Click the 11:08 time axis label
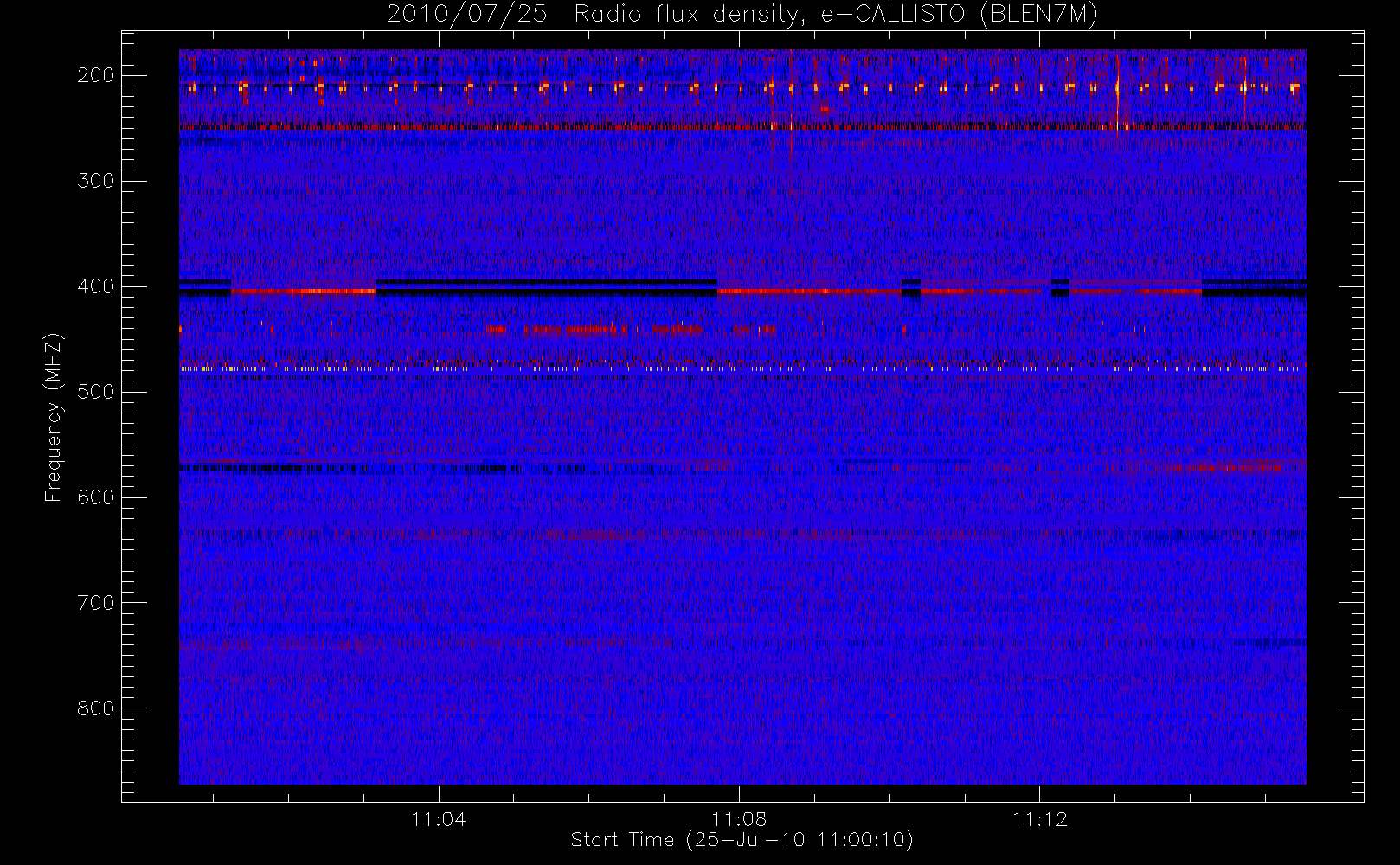The width and height of the screenshot is (1400, 865). (739, 819)
